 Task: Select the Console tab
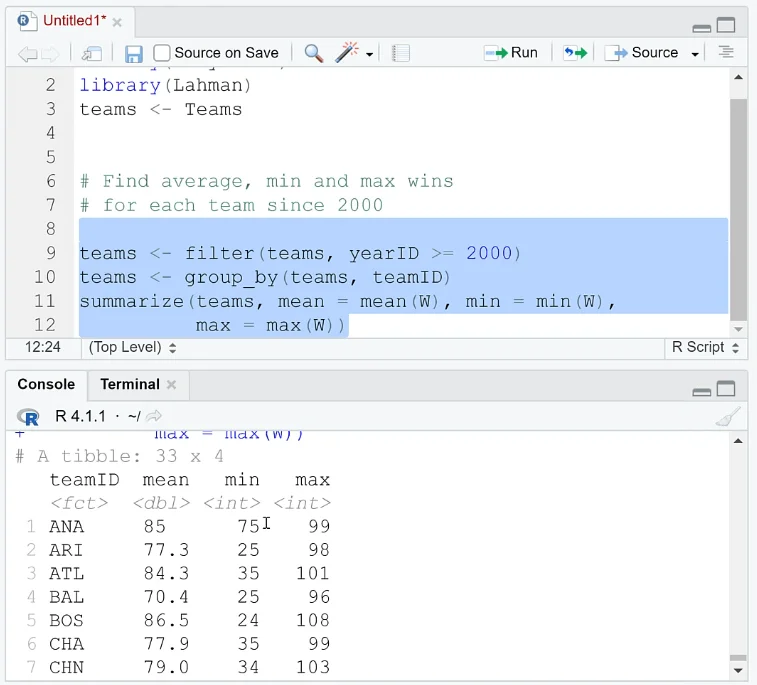coord(46,384)
